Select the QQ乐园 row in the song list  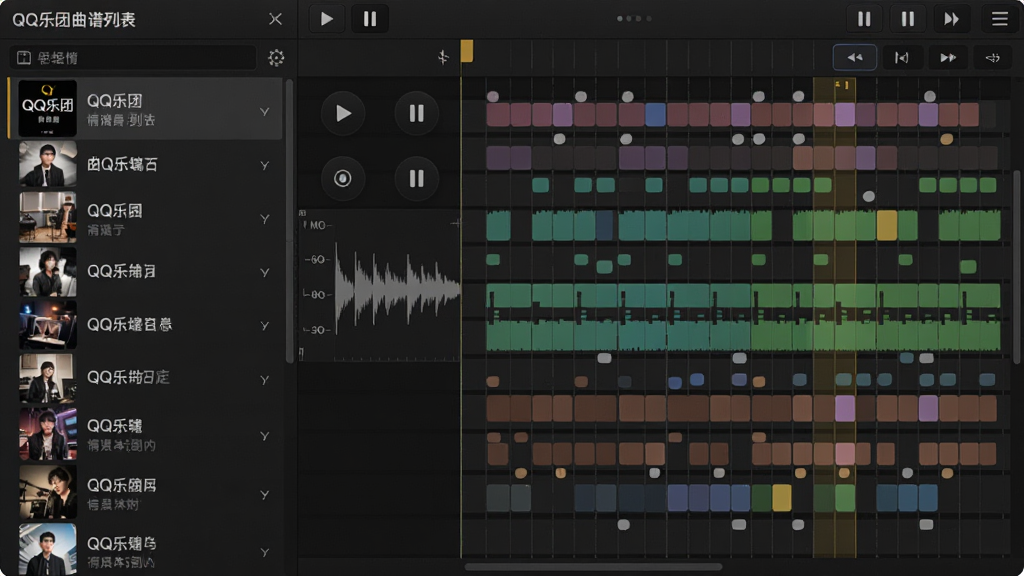pos(146,218)
